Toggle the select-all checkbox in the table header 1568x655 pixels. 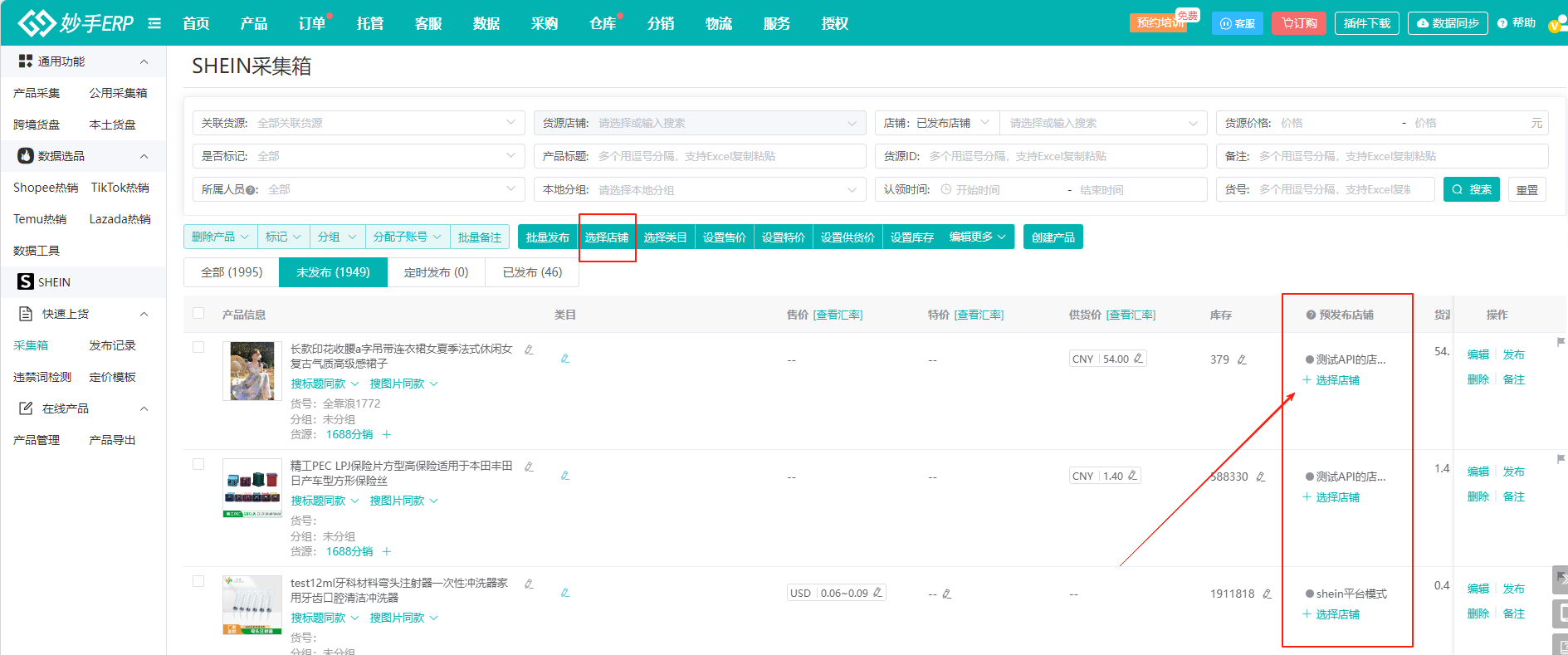click(198, 313)
